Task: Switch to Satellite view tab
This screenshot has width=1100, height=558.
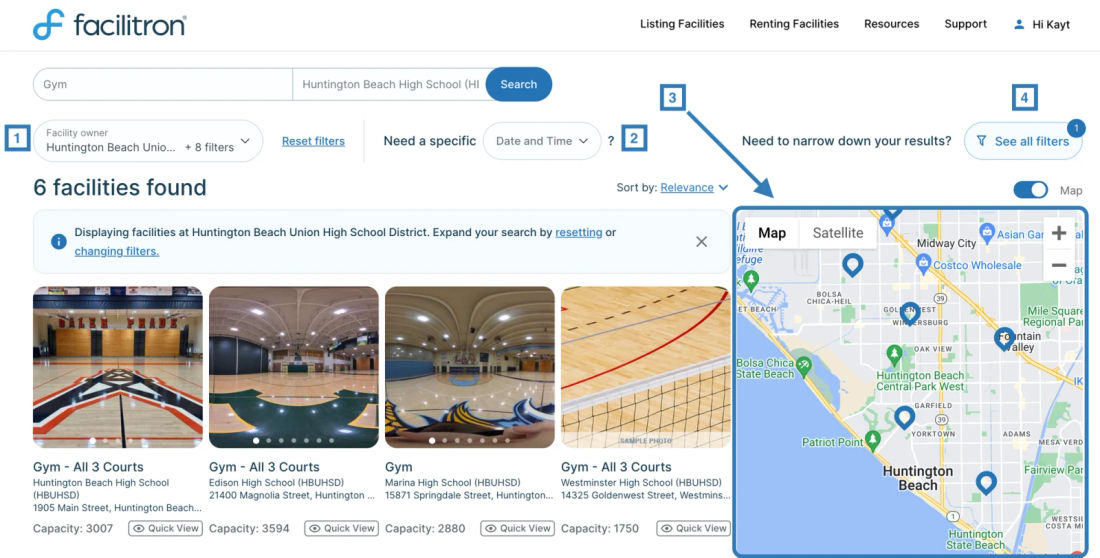Action: pyautogui.click(x=838, y=233)
